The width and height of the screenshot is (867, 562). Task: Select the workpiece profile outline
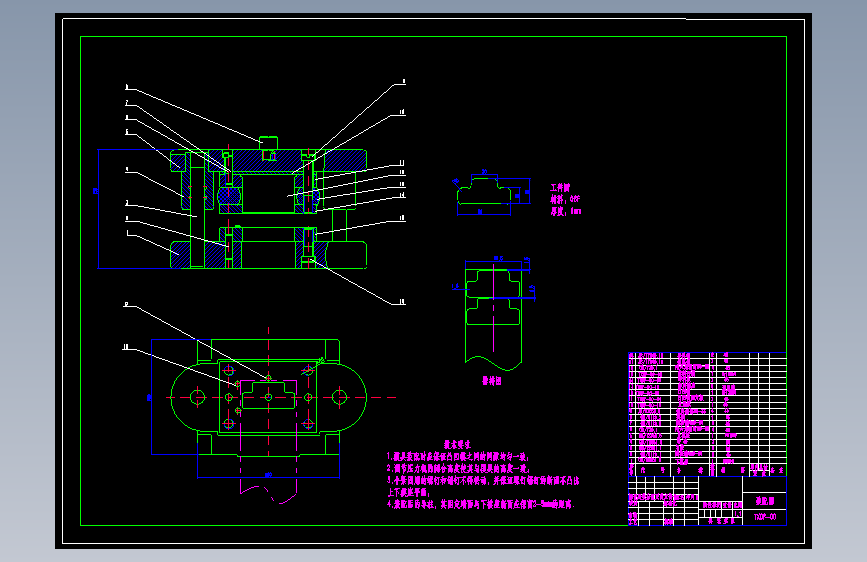[x=484, y=190]
